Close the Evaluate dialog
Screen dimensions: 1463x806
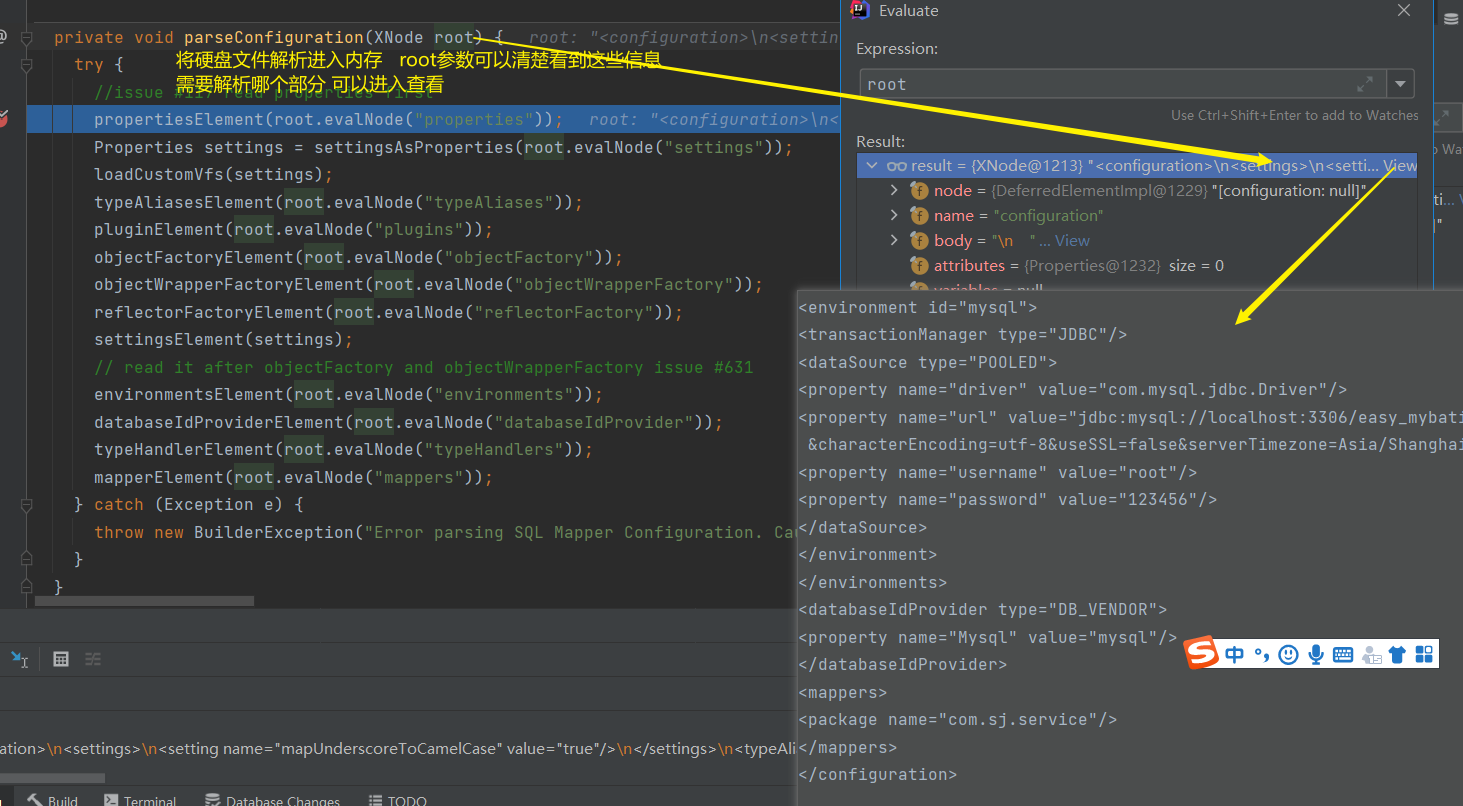(x=1404, y=11)
